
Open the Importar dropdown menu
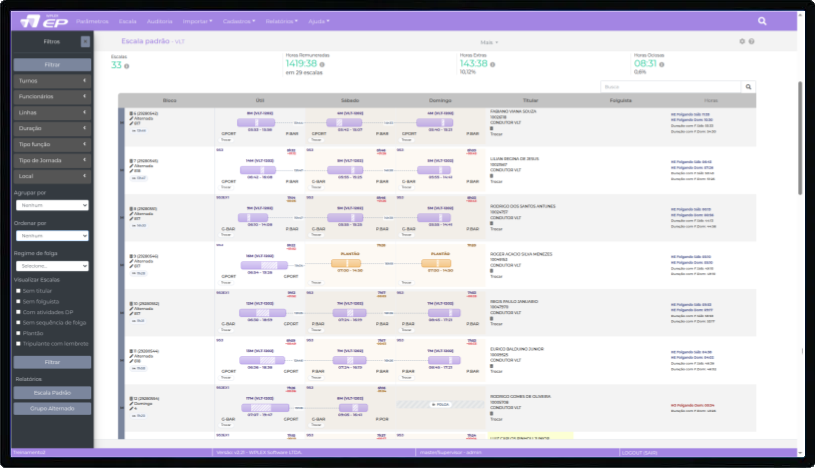198,21
